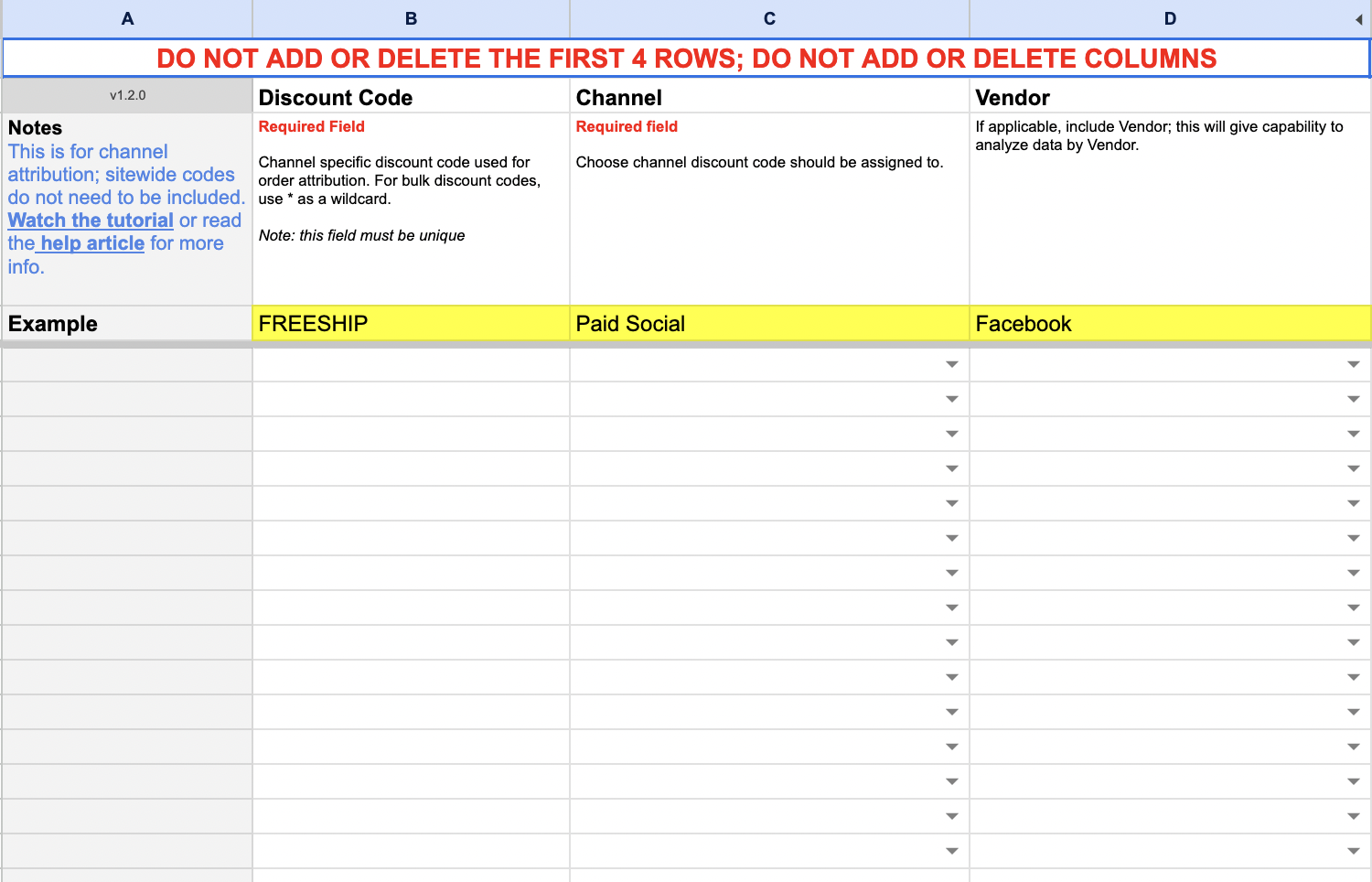This screenshot has width=1372, height=882.
Task: Expand the Channel dropdown in second blank row
Action: coord(951,399)
